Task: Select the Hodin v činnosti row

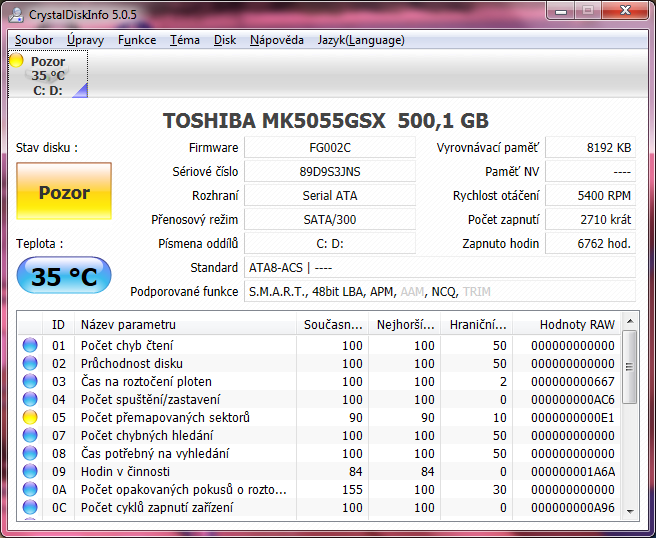Action: point(319,471)
